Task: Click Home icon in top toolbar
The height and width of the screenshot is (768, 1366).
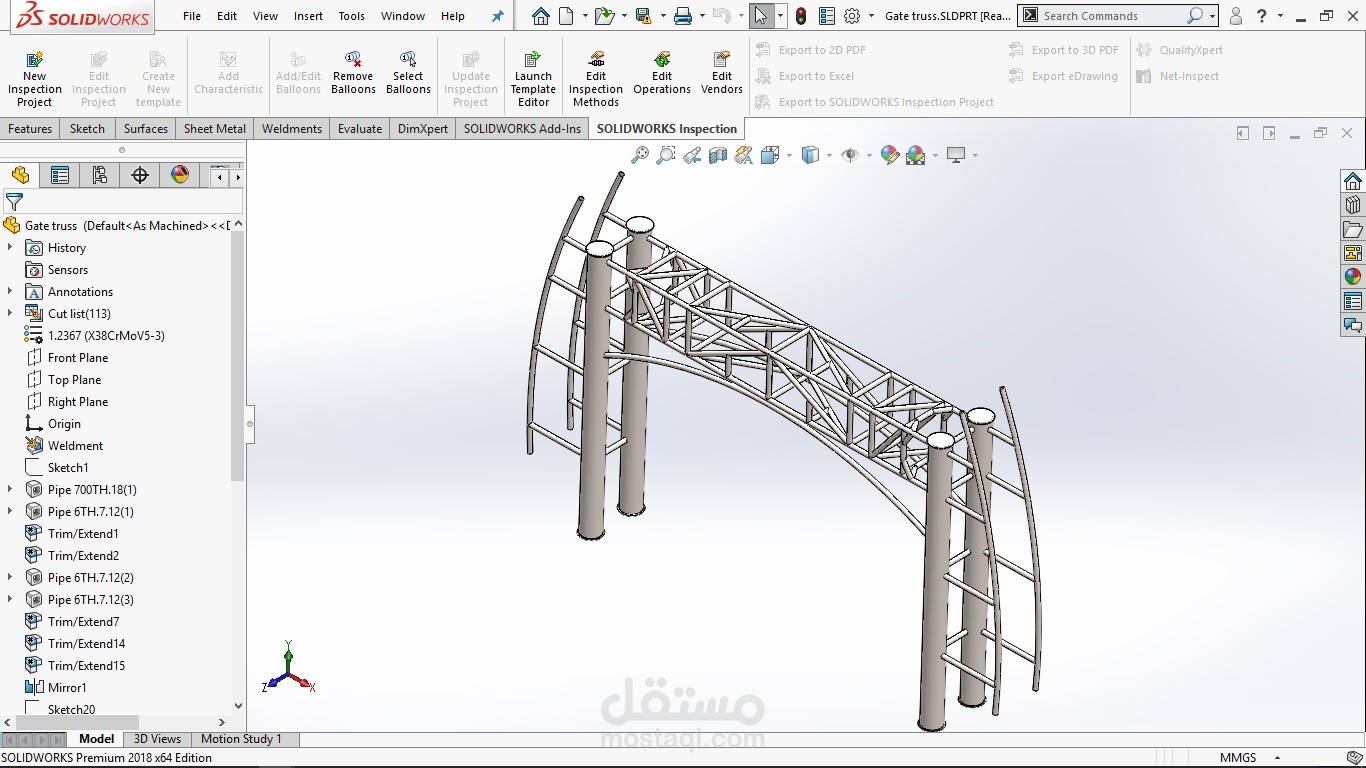Action: 540,16
